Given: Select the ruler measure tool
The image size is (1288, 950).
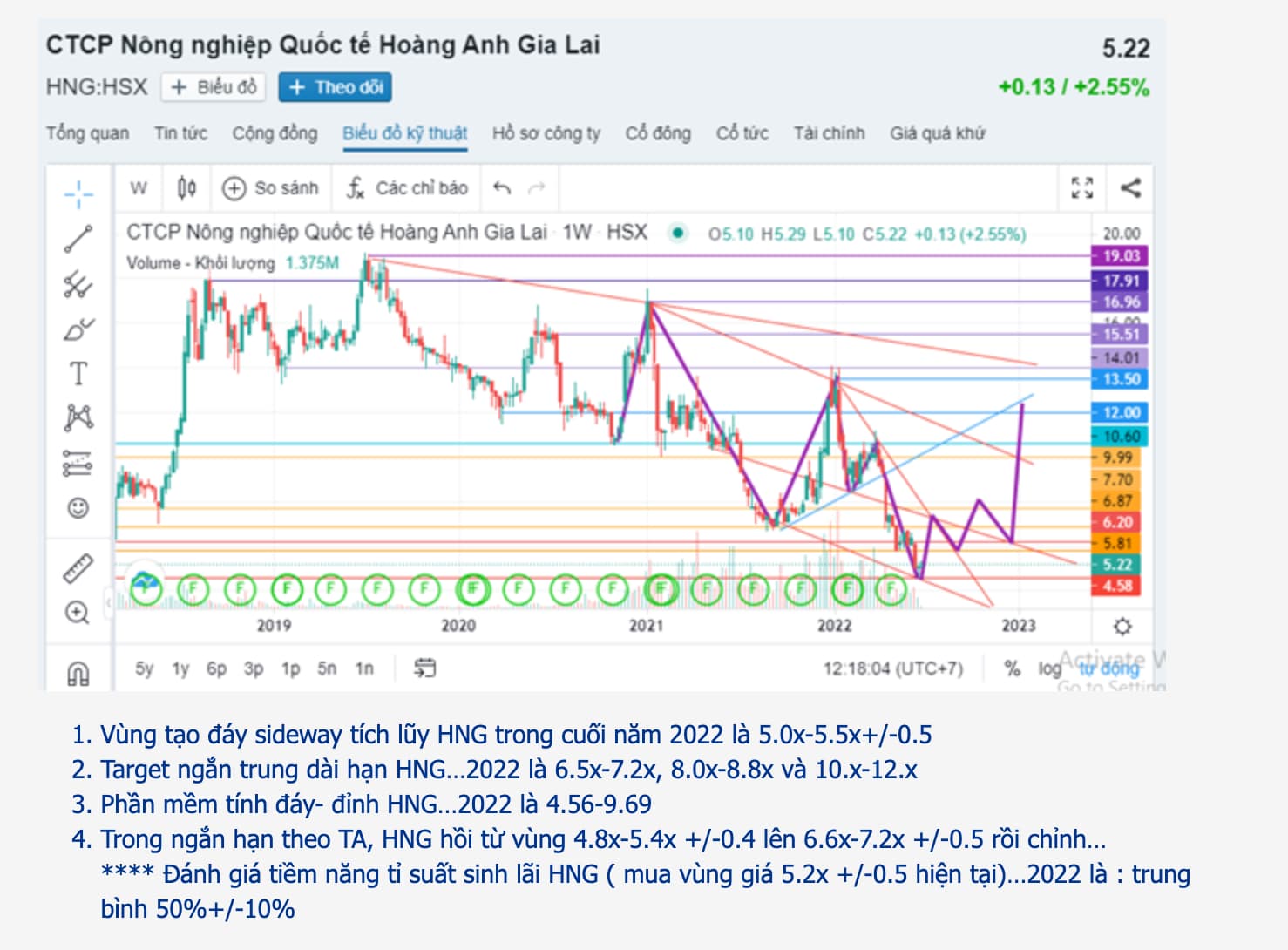Looking at the screenshot, I should pos(78,568).
